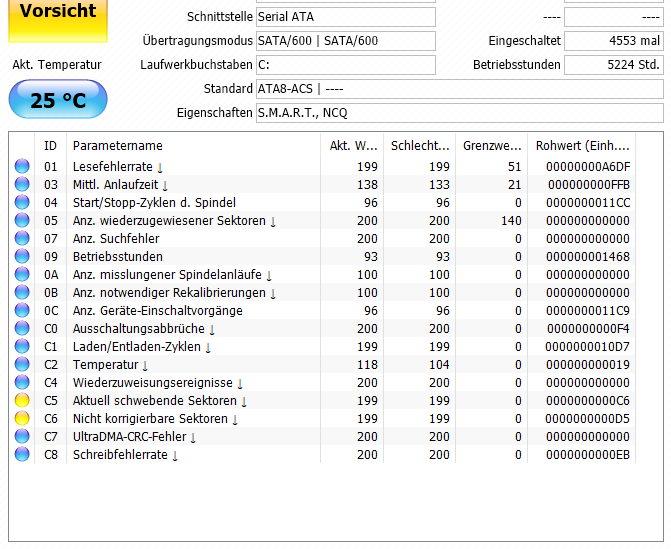Click the Eigenschaften S.M.A.R.T., NCQ field
This screenshot has width=671, height=549.
click(460, 113)
